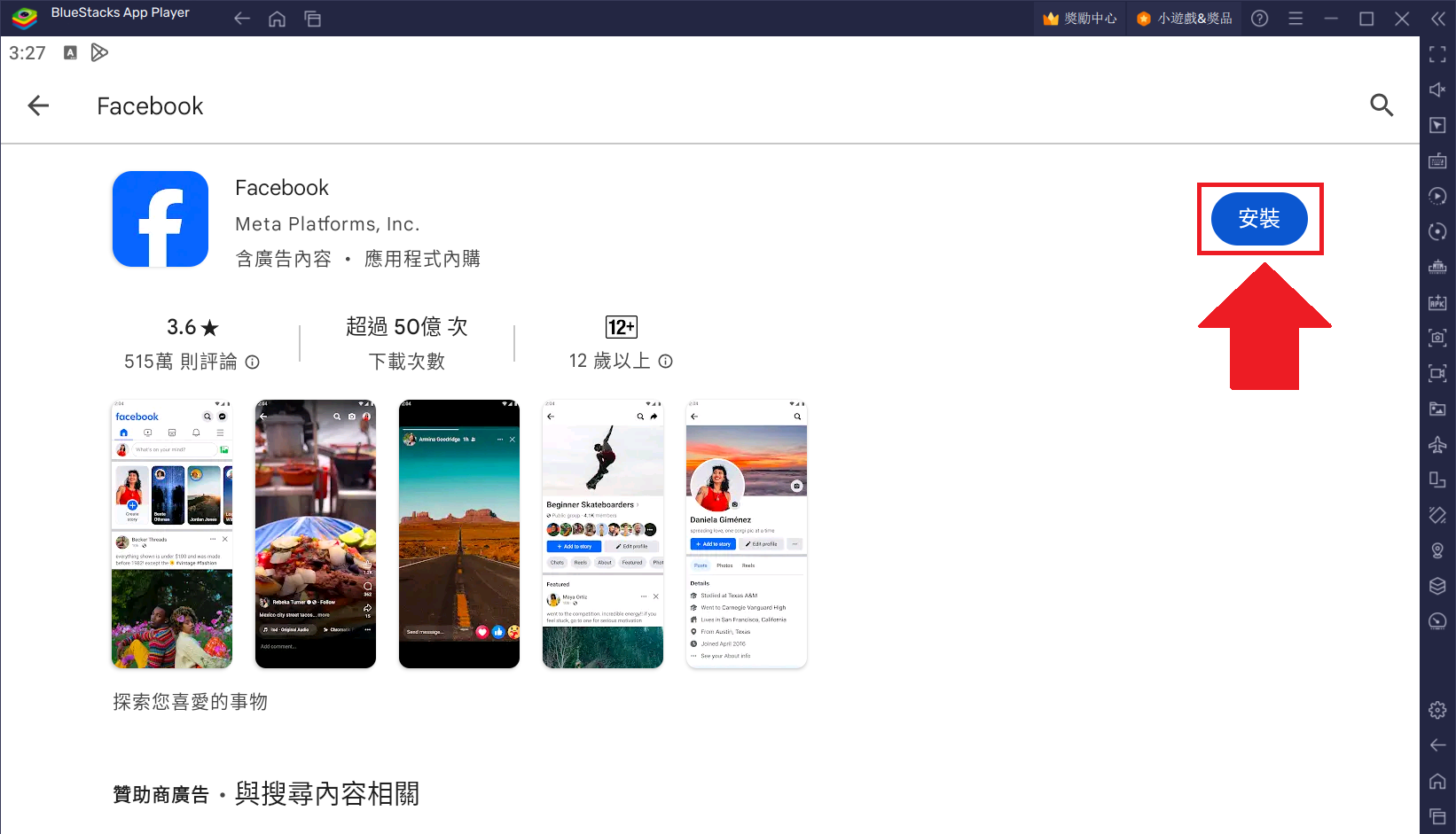The width and height of the screenshot is (1456, 834).
Task: Open the BlueStacks help question mark
Action: click(1259, 19)
